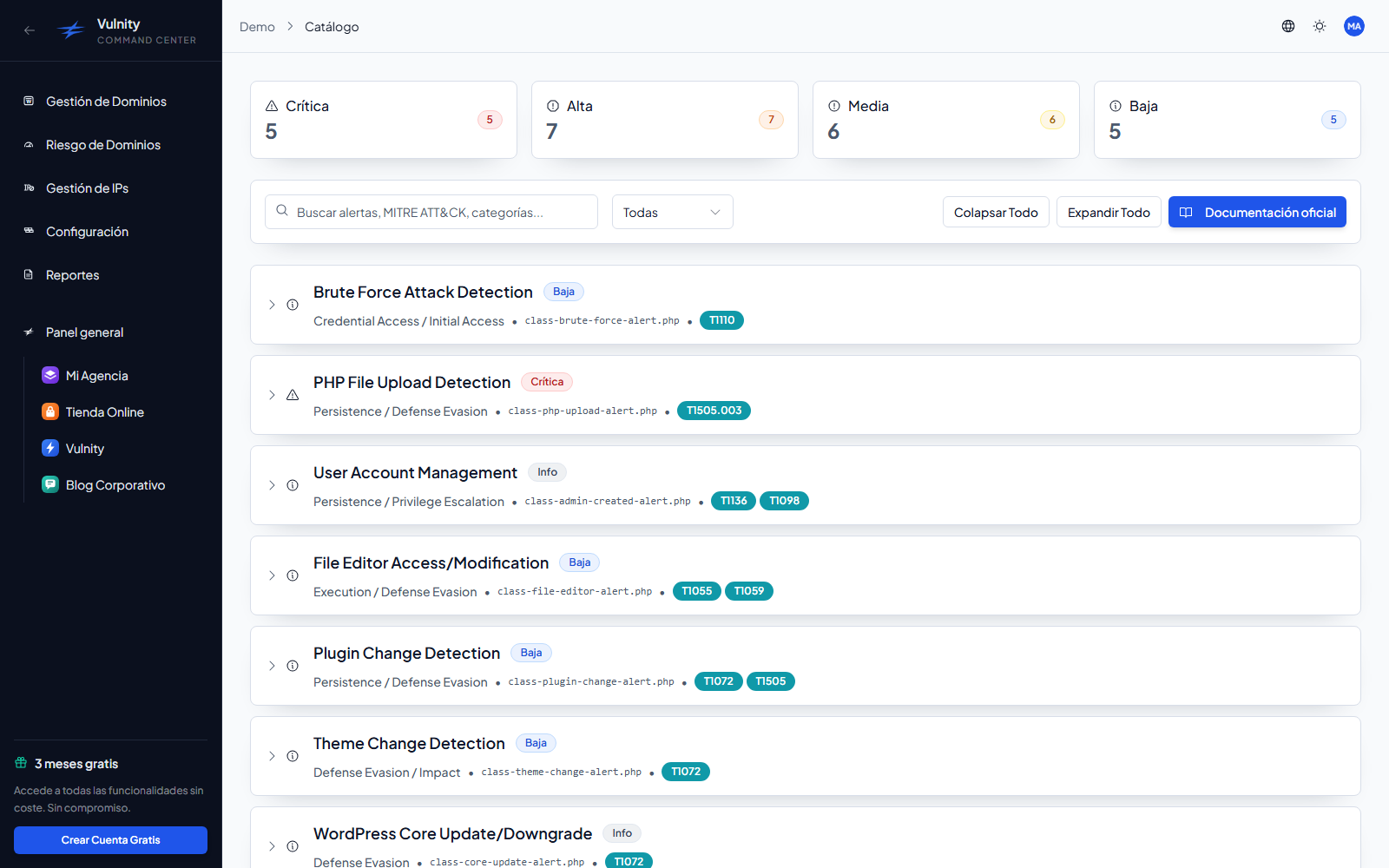Click the Colapsar Todo button

point(996,213)
